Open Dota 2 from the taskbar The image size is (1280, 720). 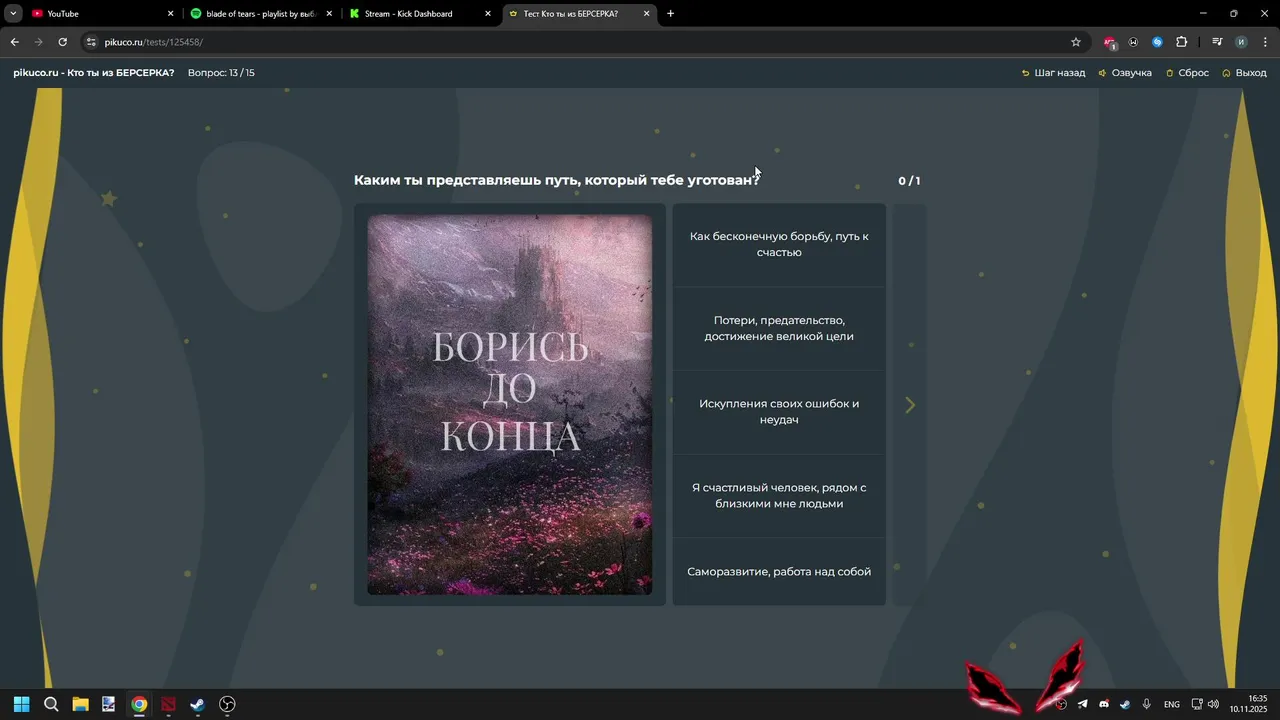click(x=168, y=704)
